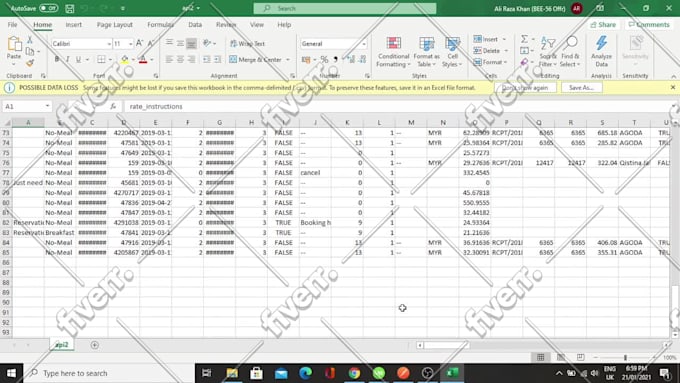Switch to Page Layout view in status bar
The image size is (680, 383).
561,357
